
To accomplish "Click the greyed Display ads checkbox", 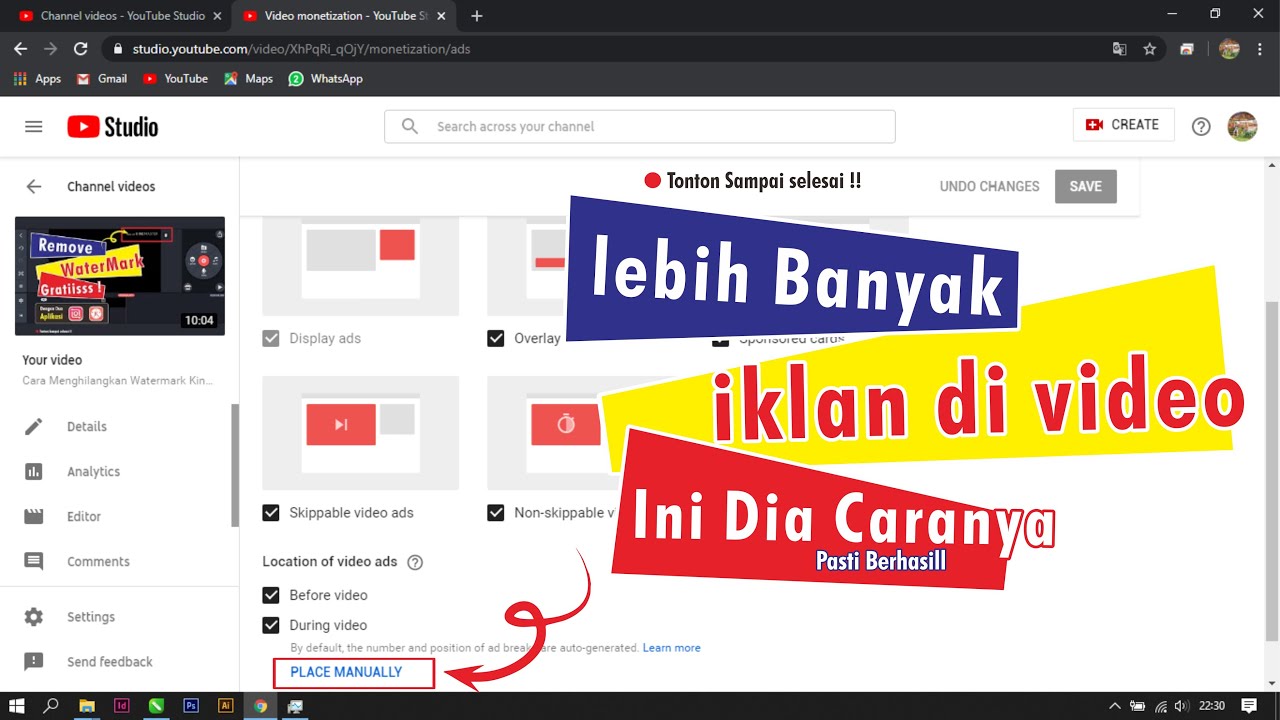I will (x=271, y=338).
